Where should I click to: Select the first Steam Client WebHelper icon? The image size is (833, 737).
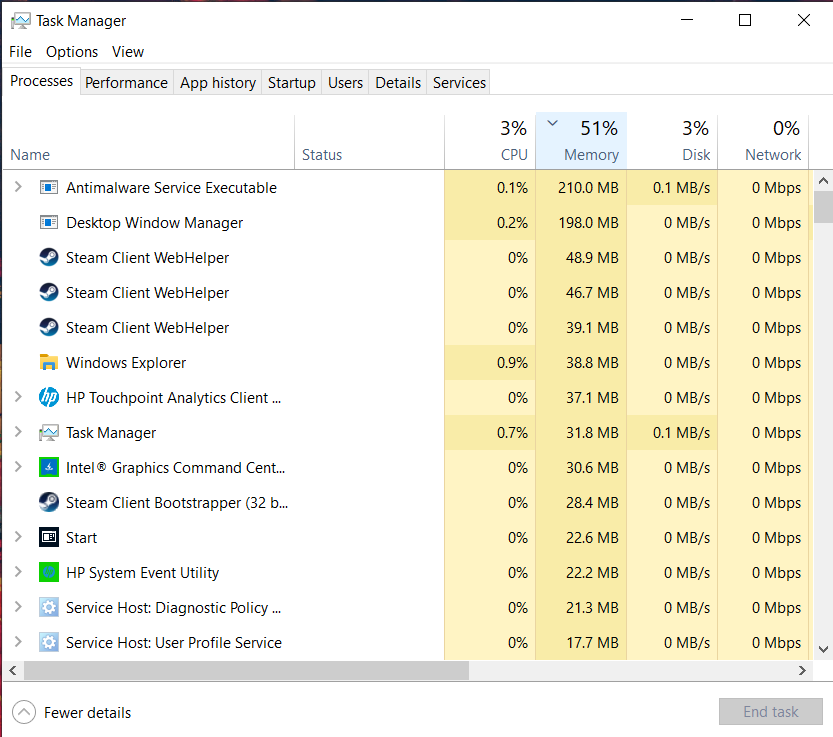coord(49,257)
